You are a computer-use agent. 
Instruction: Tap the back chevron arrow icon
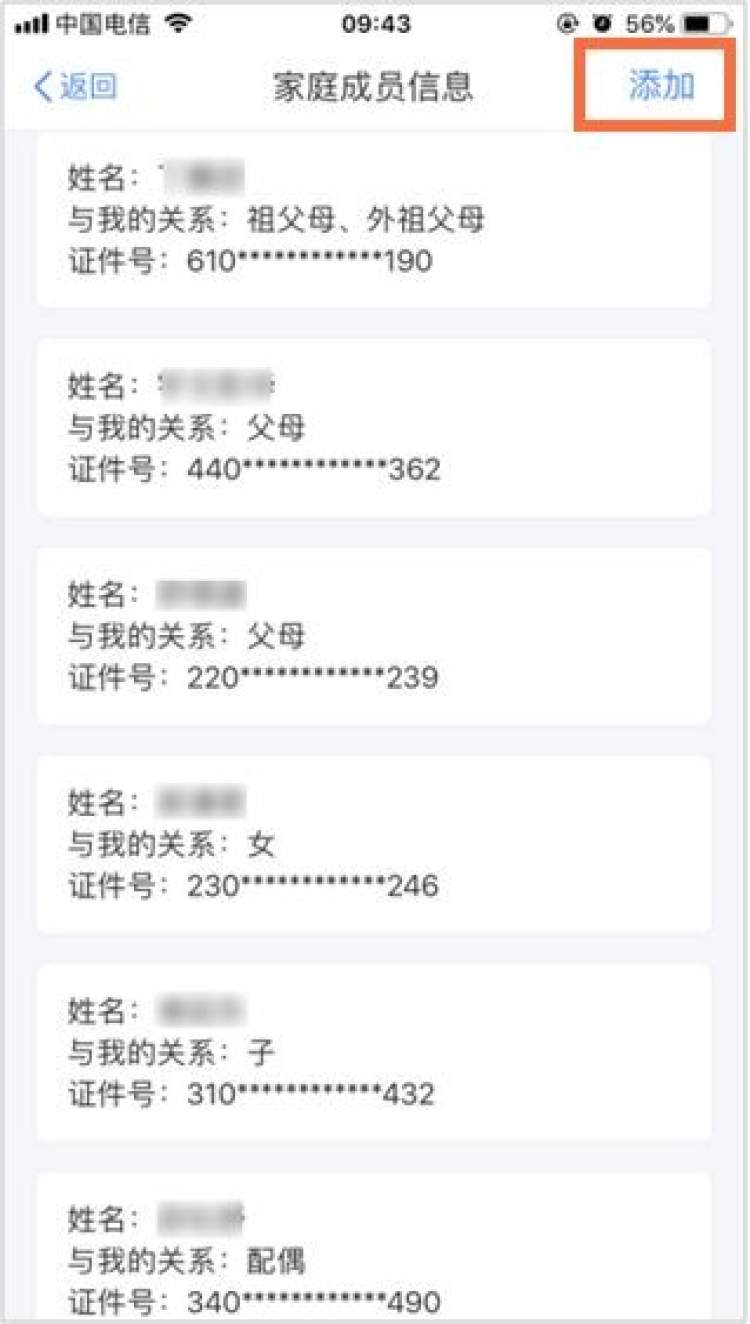coord(42,87)
